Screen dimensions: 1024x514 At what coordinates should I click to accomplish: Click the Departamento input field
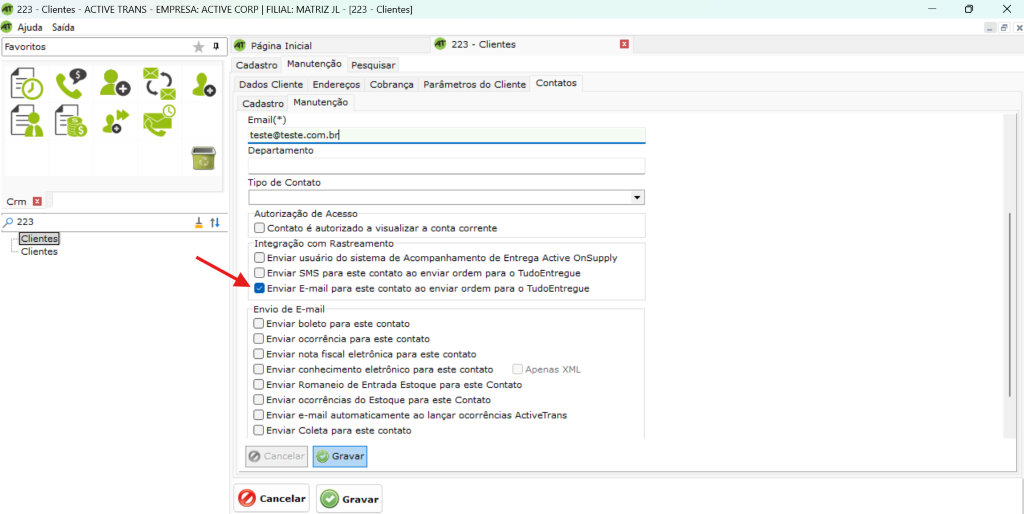pos(446,166)
